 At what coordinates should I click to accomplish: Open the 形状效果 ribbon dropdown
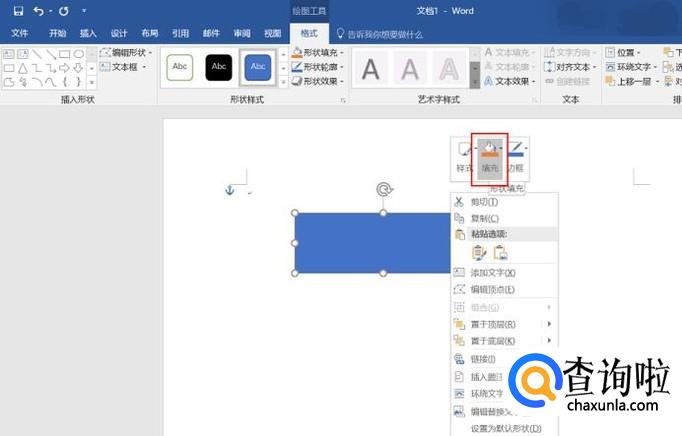318,81
